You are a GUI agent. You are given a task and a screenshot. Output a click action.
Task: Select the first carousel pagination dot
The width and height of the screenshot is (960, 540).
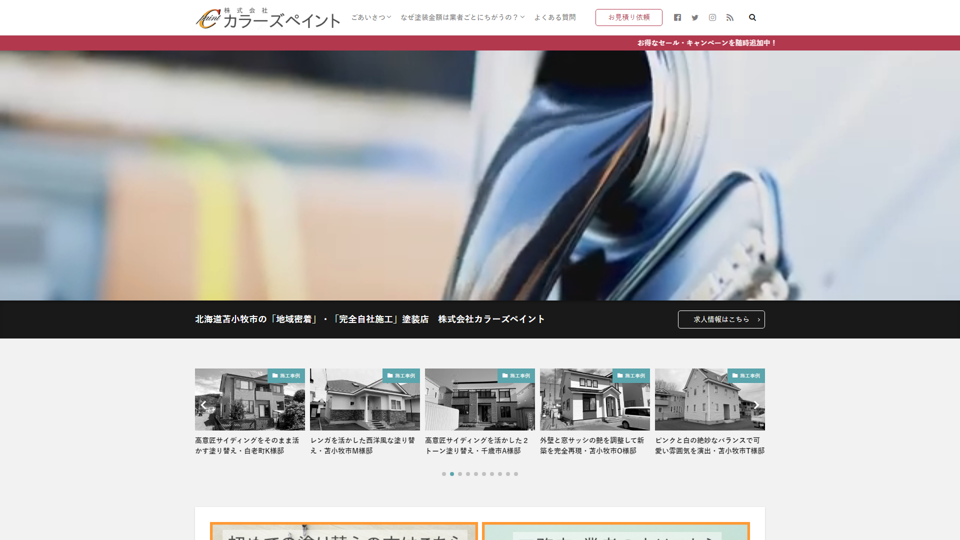[444, 474]
